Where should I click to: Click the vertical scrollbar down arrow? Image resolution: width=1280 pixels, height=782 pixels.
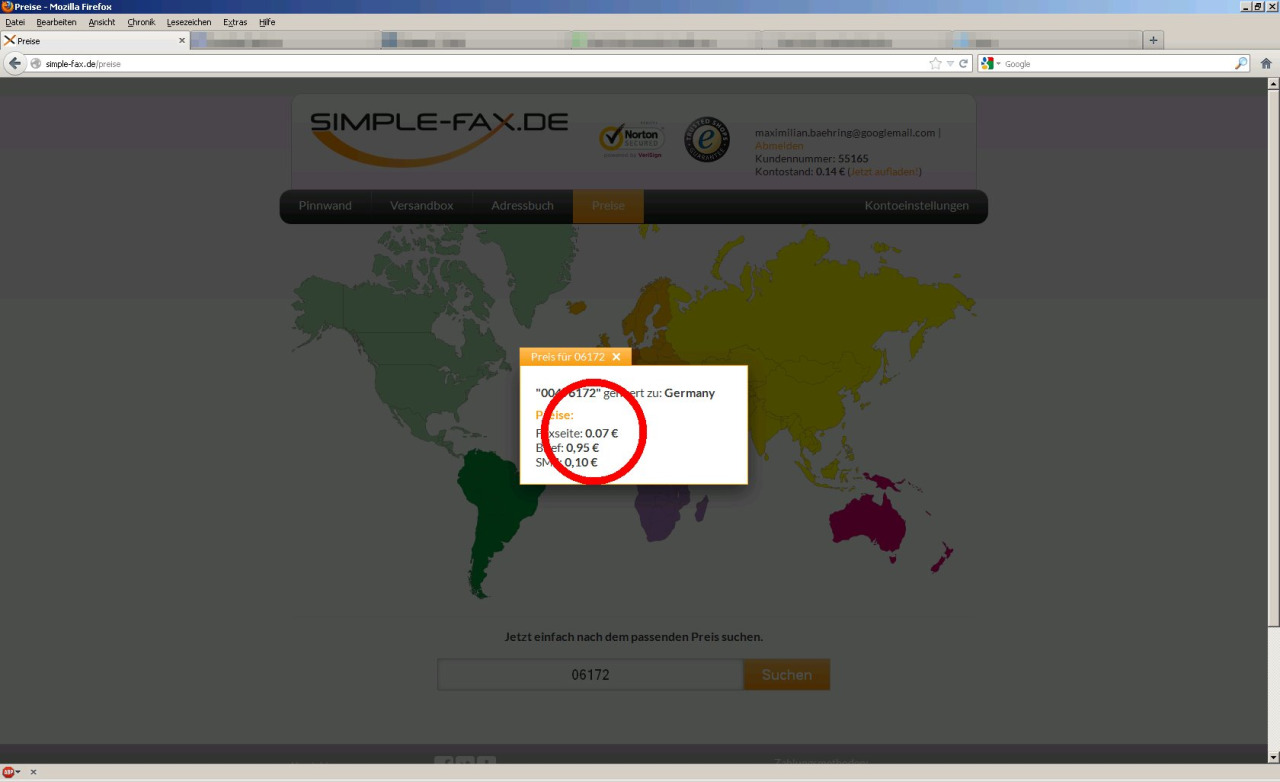(x=1273, y=757)
